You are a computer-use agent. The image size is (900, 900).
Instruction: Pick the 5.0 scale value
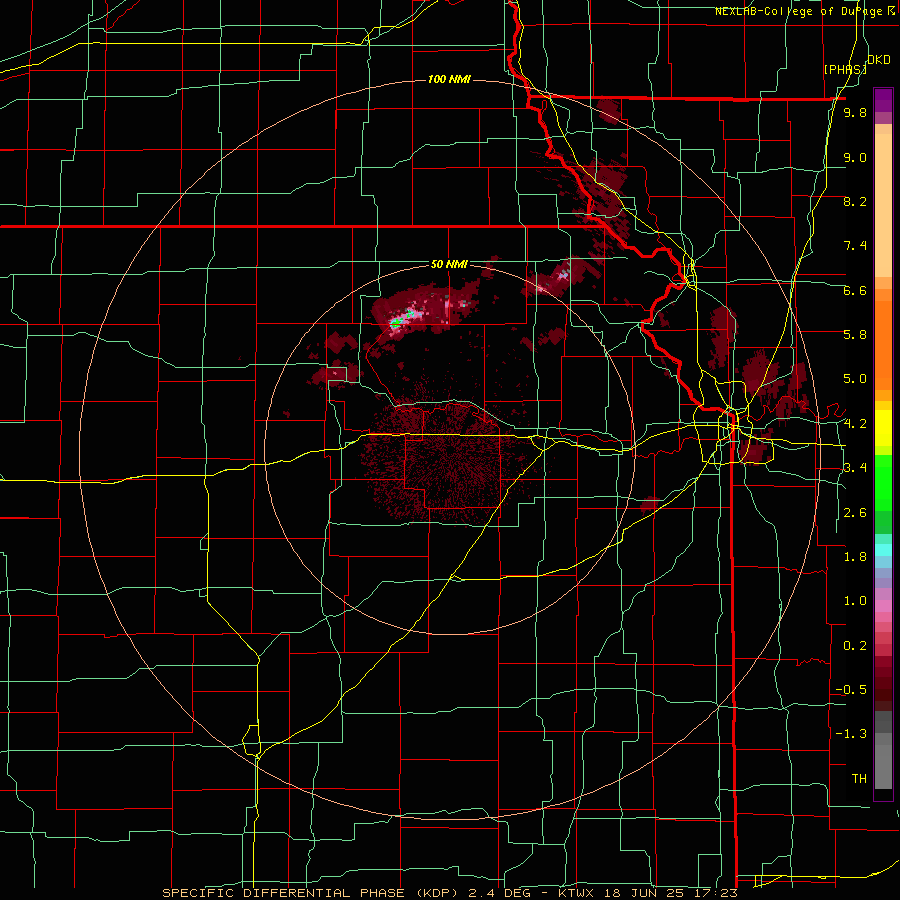(855, 379)
